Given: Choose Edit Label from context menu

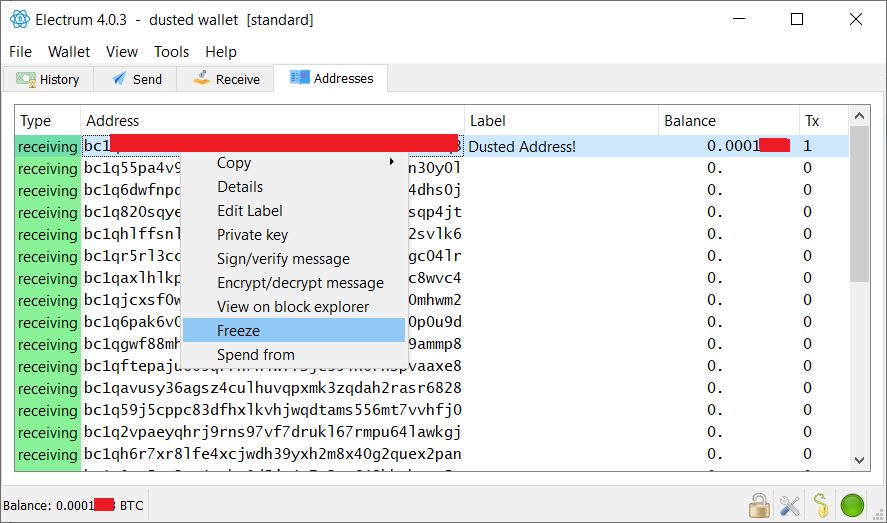Looking at the screenshot, I should (x=294, y=211).
